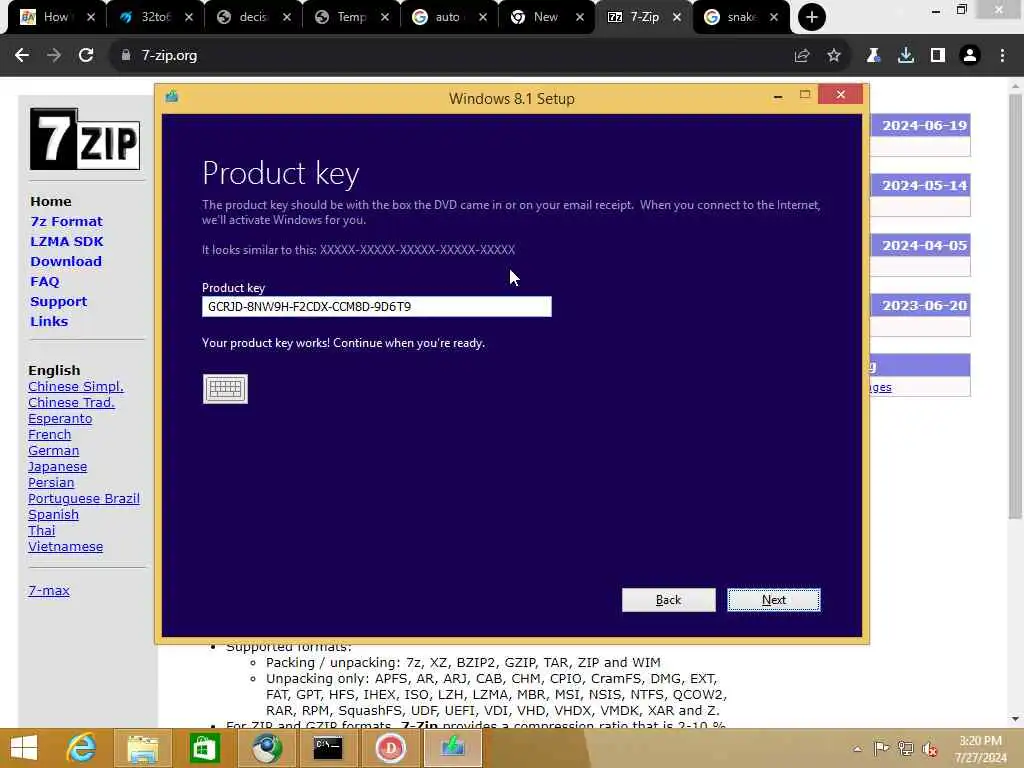Click the share page icon
Screen dimensions: 1024x768
[x=802, y=56]
